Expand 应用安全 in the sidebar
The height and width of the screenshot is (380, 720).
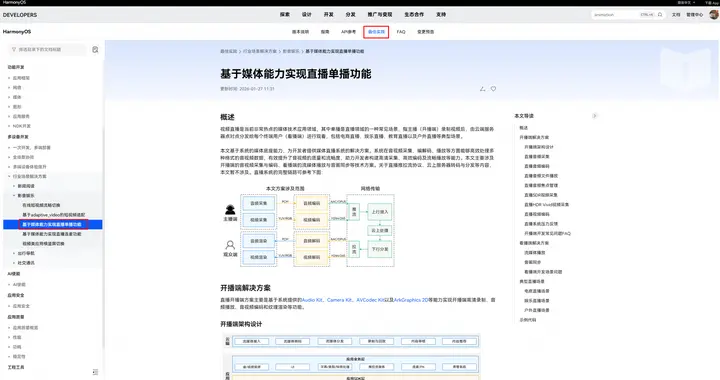(21, 306)
